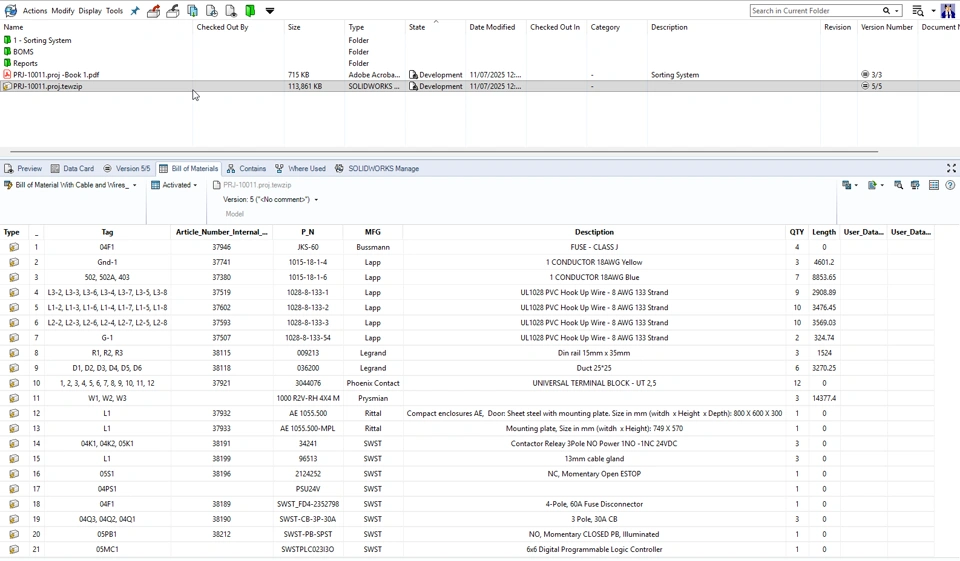Switch to the Where Used tab
Image resolution: width=960 pixels, height=561 pixels.
[x=300, y=169]
